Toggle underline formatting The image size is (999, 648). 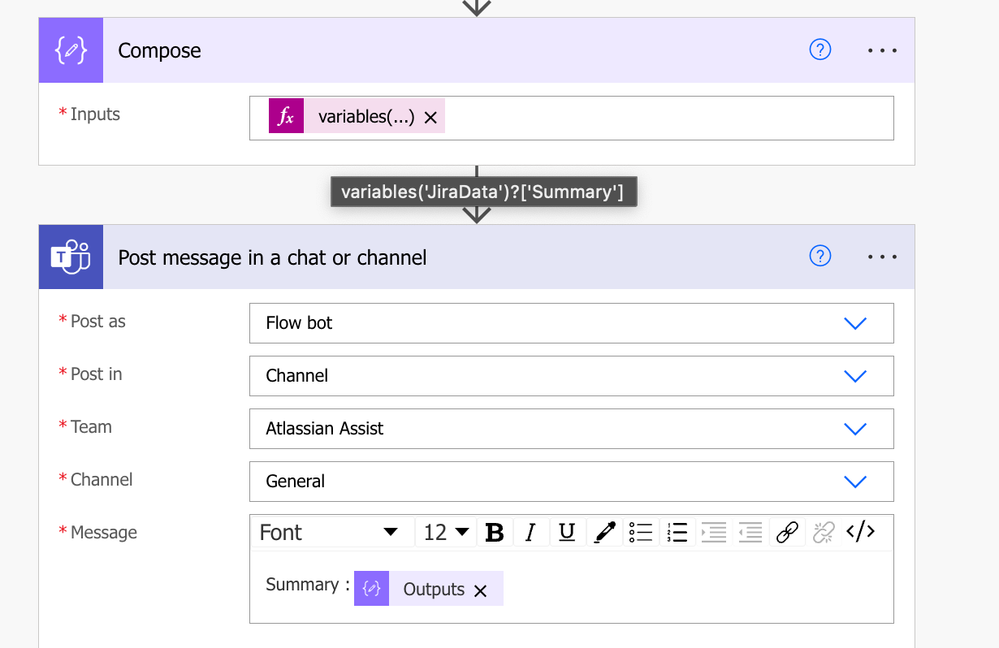point(566,532)
